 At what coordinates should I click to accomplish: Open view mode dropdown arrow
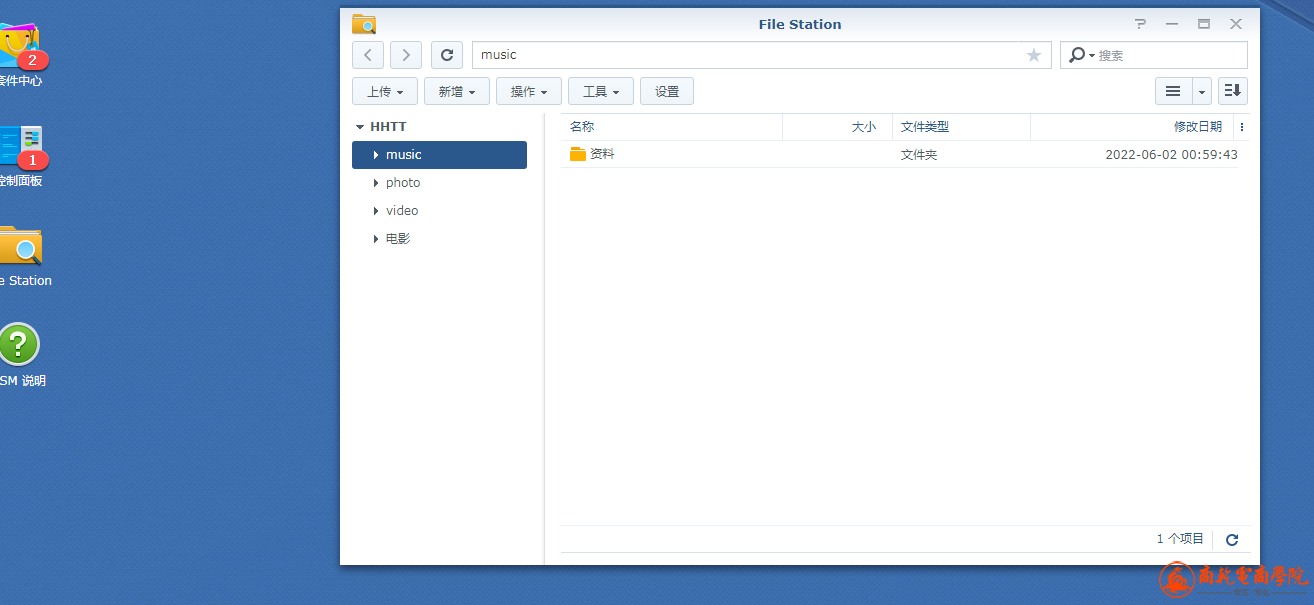pos(1202,91)
